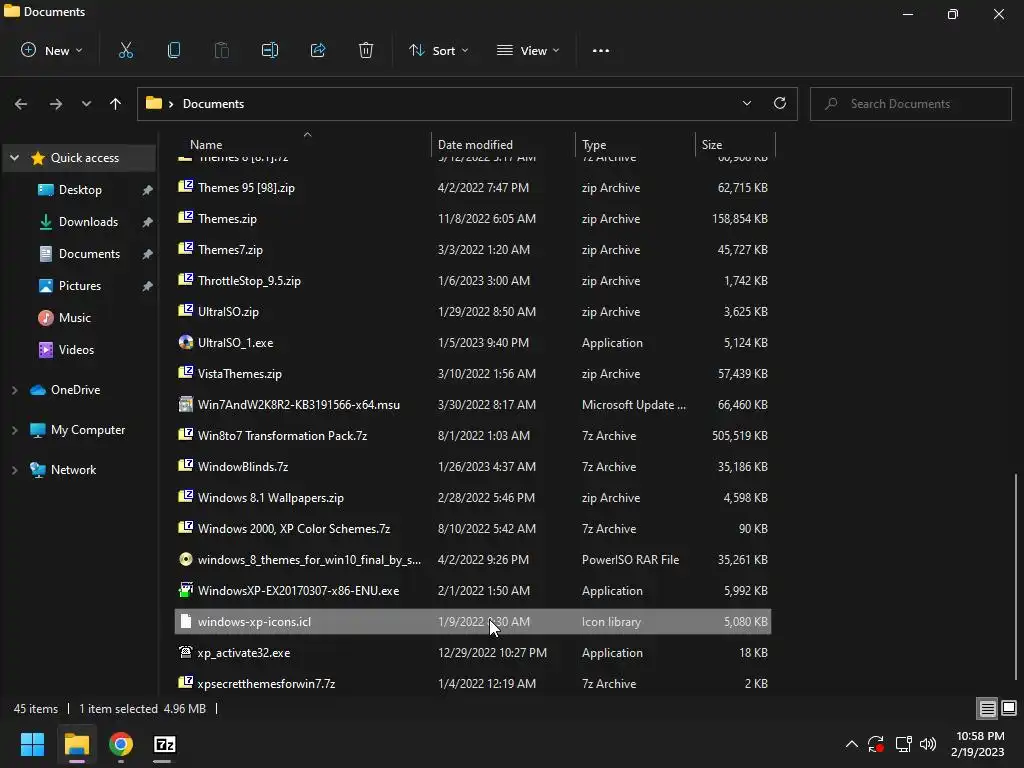Image resolution: width=1024 pixels, height=768 pixels.
Task: Expand the My Computer tree node
Action: [14, 430]
